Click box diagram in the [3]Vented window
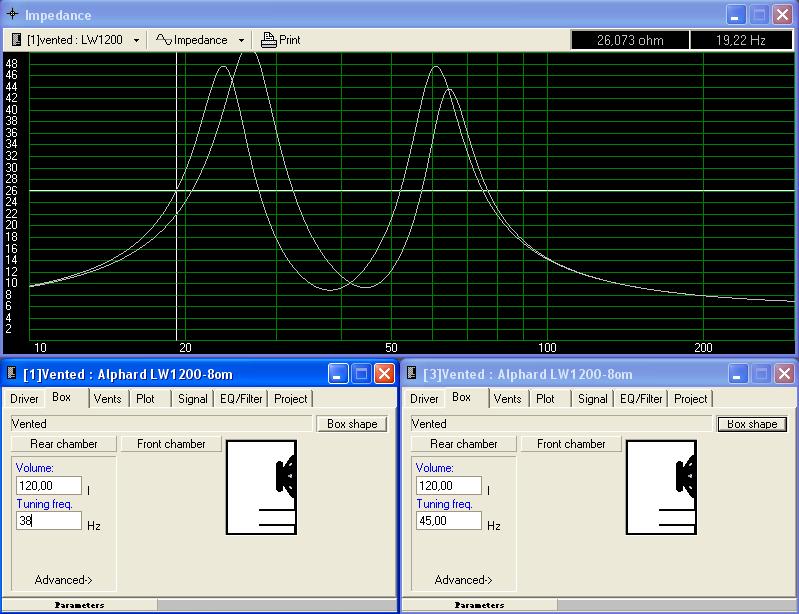Screen dimensions: 799x614 tap(661, 487)
